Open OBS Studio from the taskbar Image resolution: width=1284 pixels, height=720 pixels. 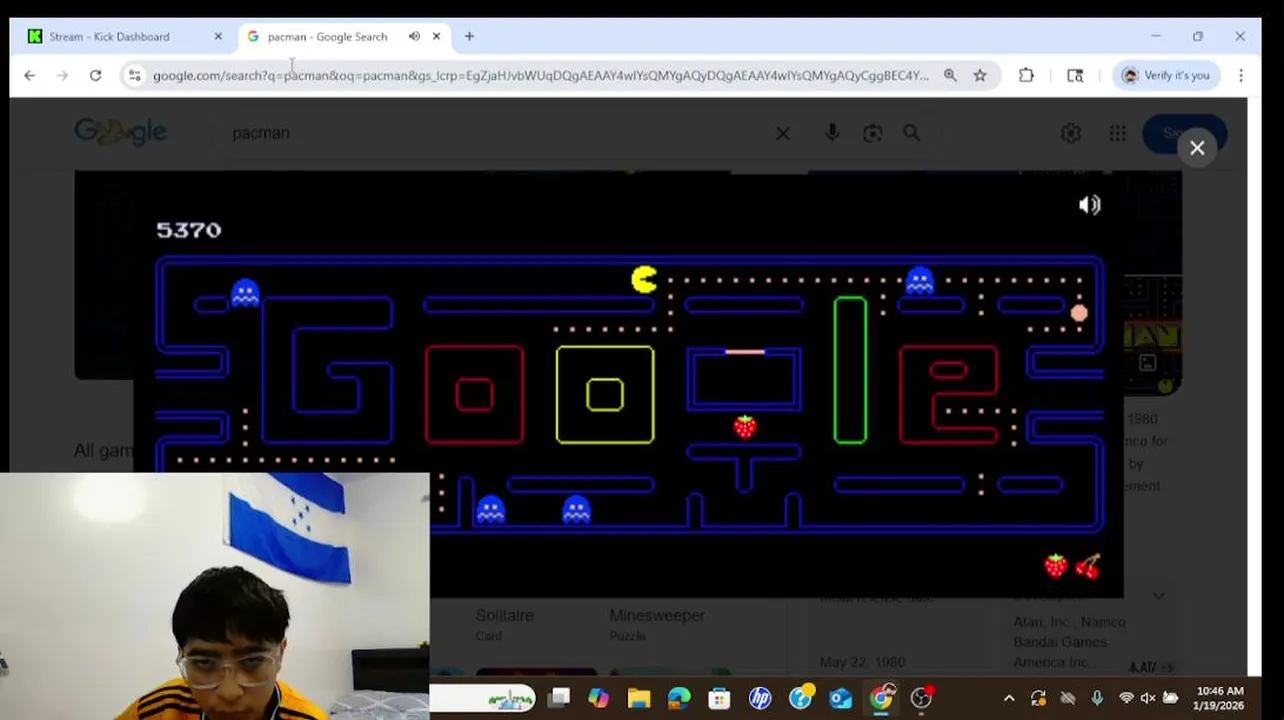tap(922, 697)
